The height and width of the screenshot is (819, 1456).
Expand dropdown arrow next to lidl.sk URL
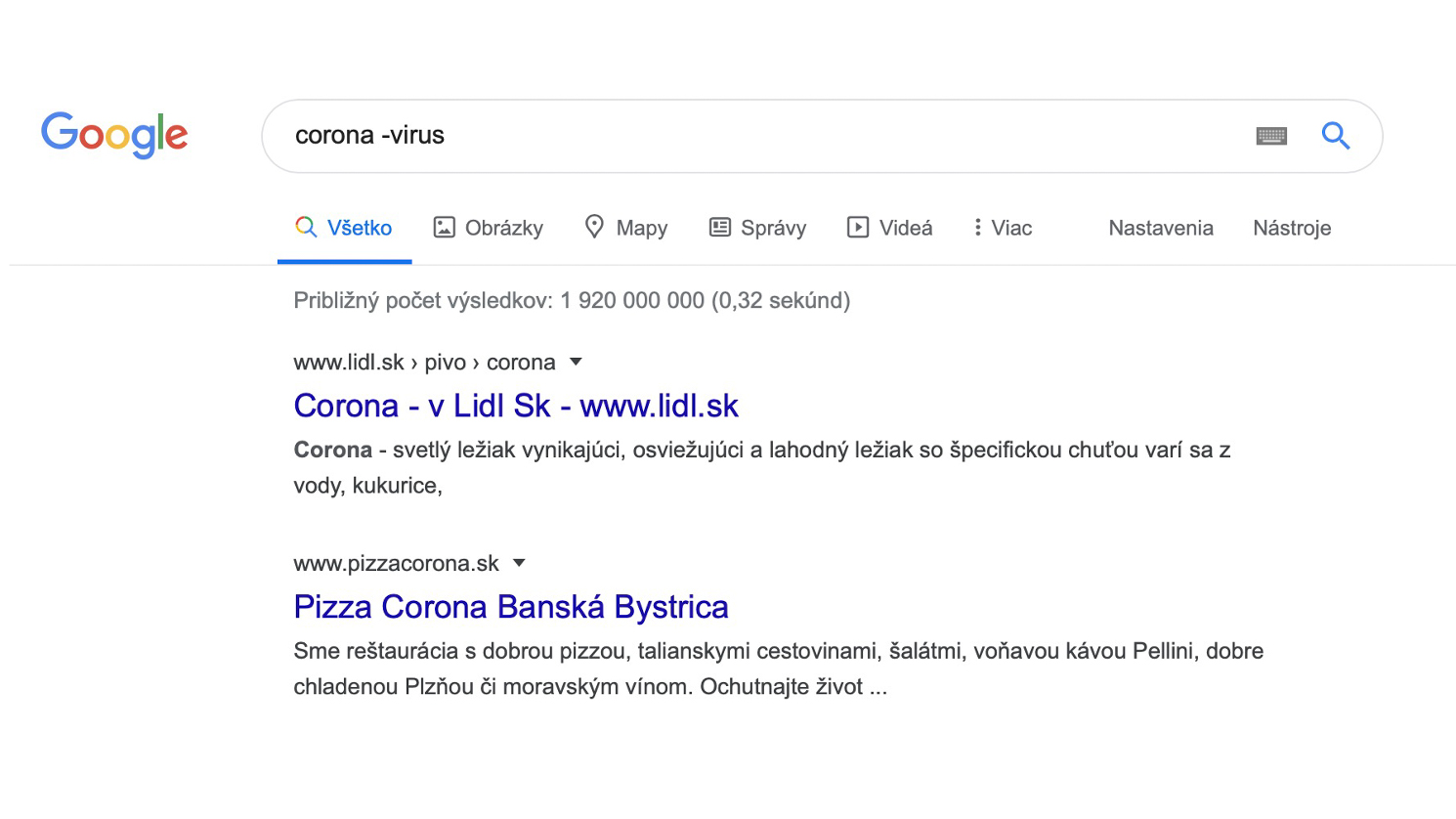(577, 362)
